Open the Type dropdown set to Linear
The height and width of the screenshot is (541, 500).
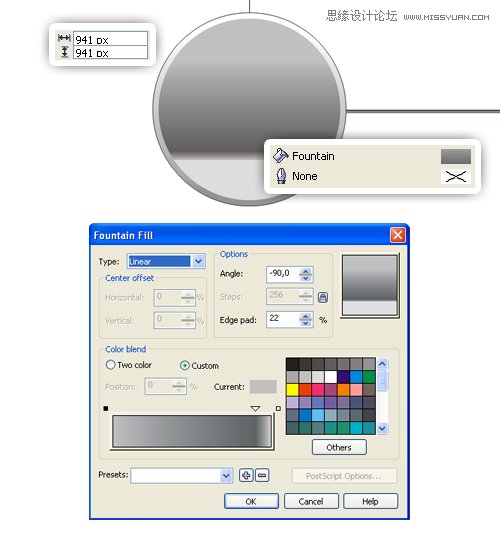198,262
